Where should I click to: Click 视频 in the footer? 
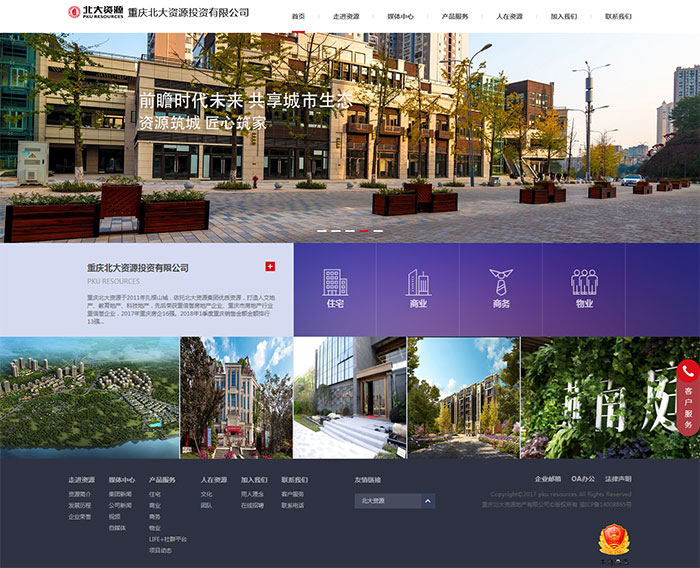tap(114, 517)
